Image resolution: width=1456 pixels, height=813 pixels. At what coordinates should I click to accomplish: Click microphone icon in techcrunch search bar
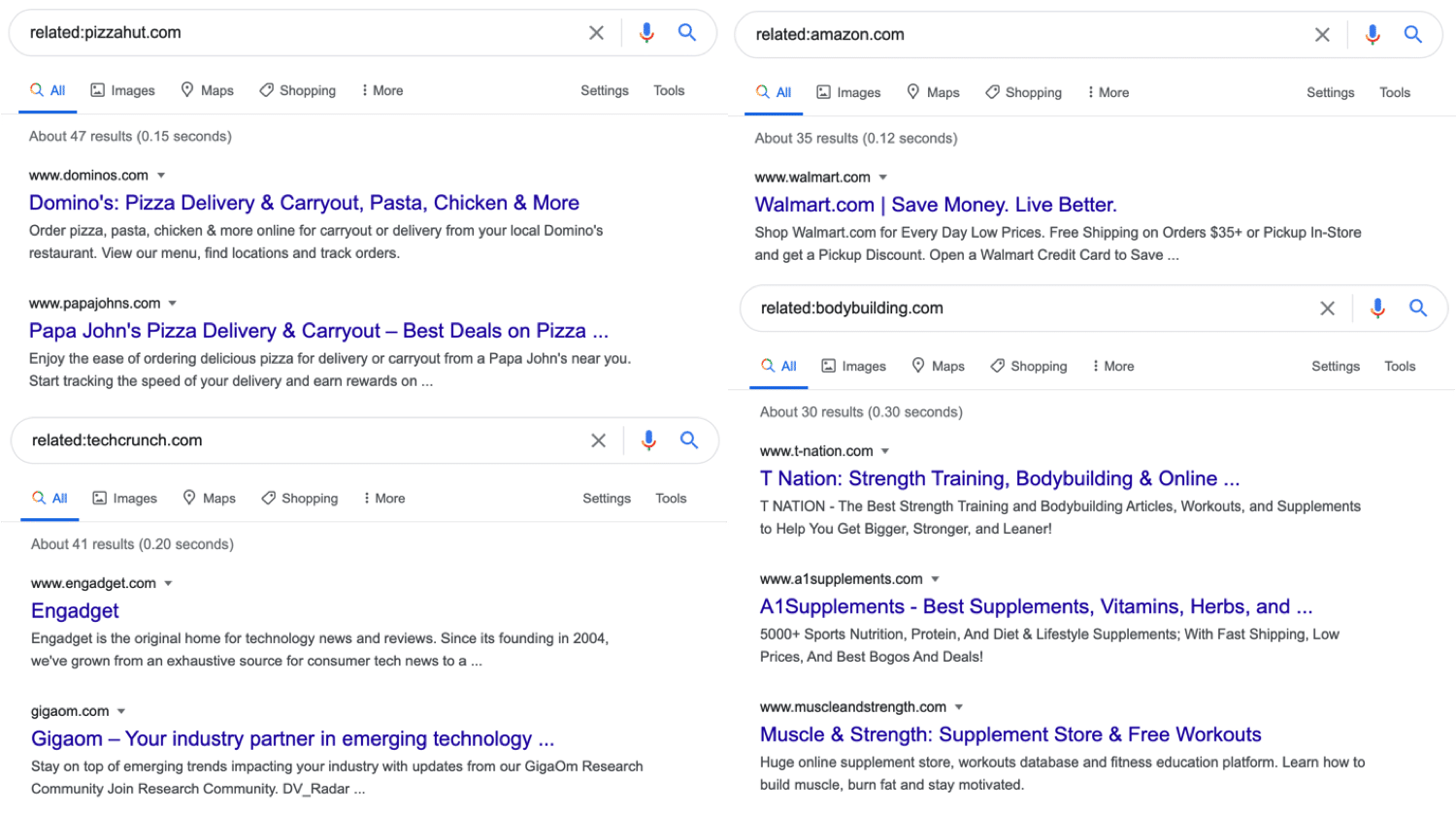pos(648,440)
